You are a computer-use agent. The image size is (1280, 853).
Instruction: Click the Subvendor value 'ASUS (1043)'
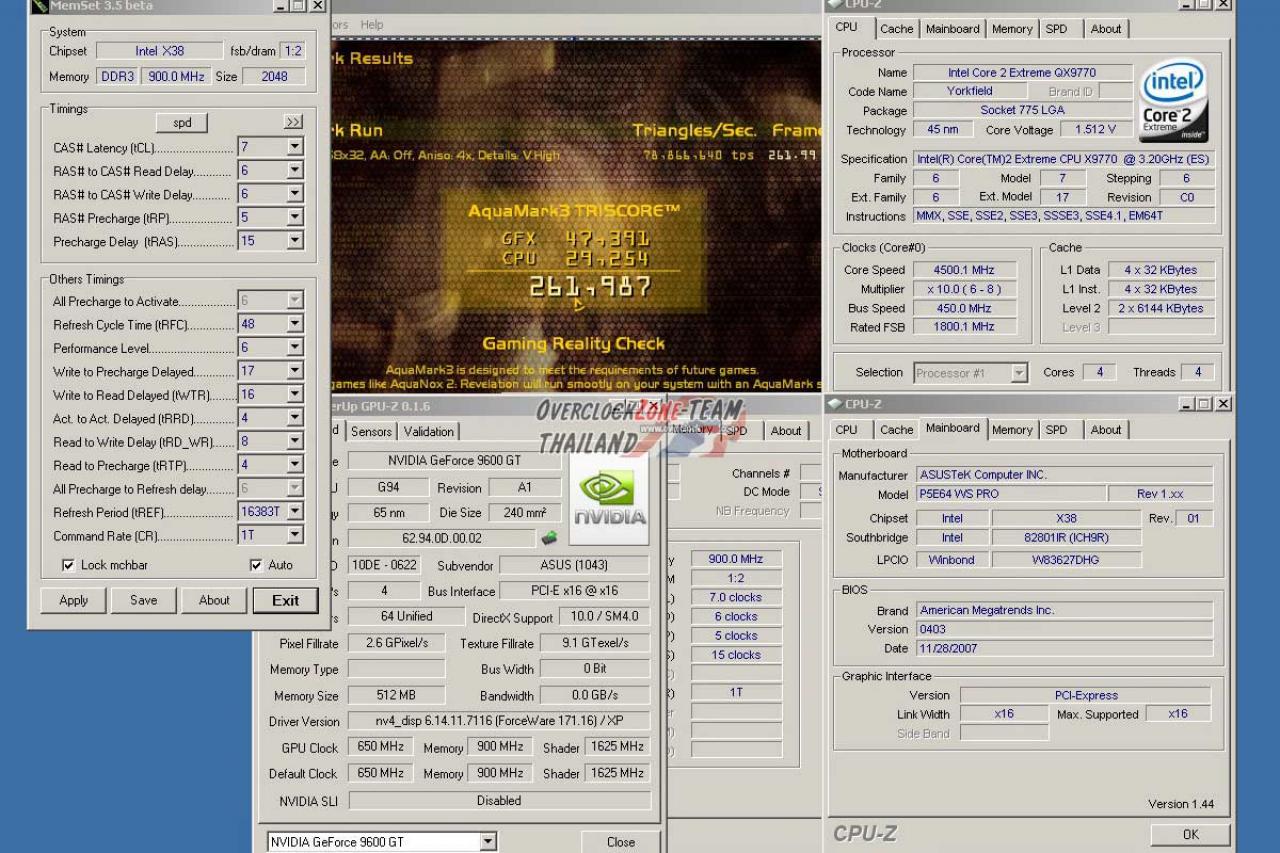[x=574, y=565]
